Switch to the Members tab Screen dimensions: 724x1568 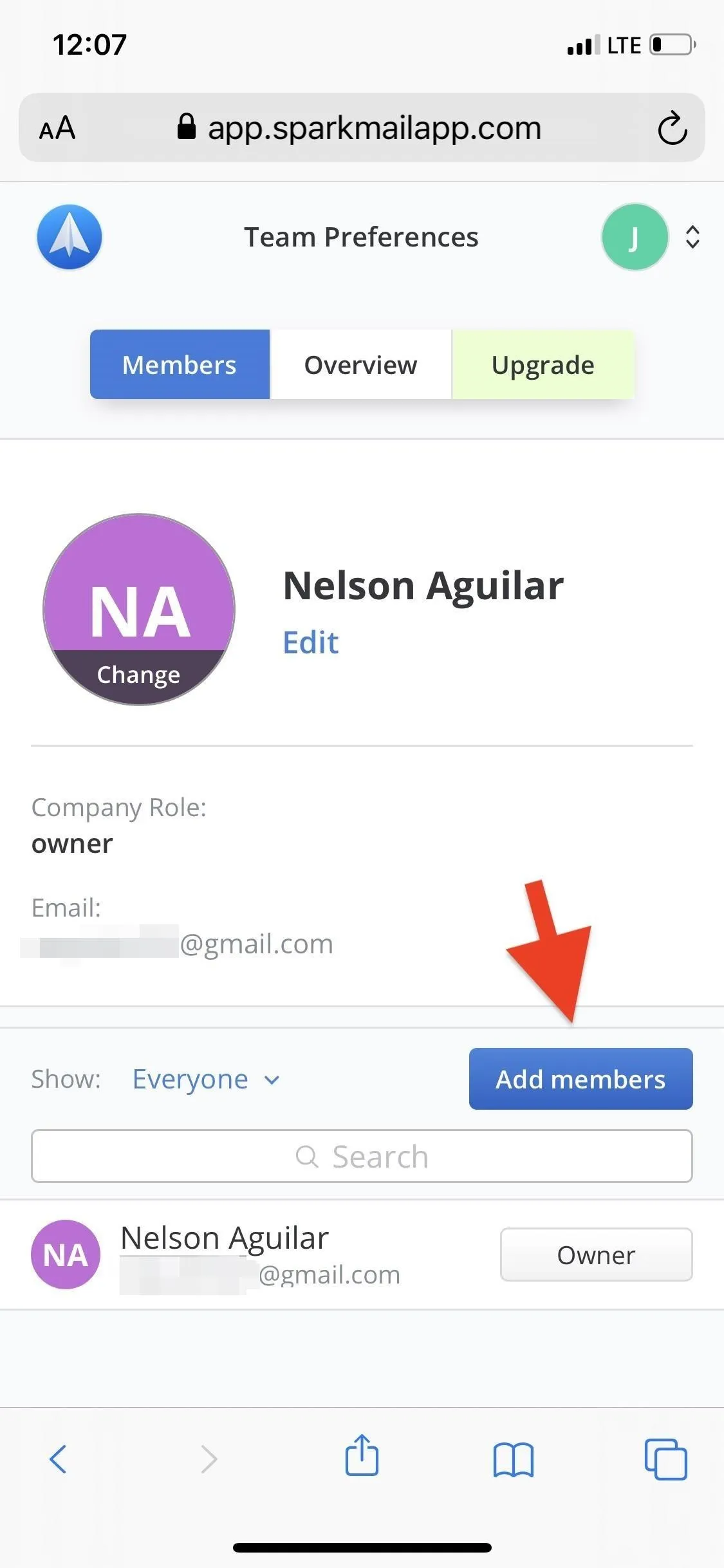point(180,364)
